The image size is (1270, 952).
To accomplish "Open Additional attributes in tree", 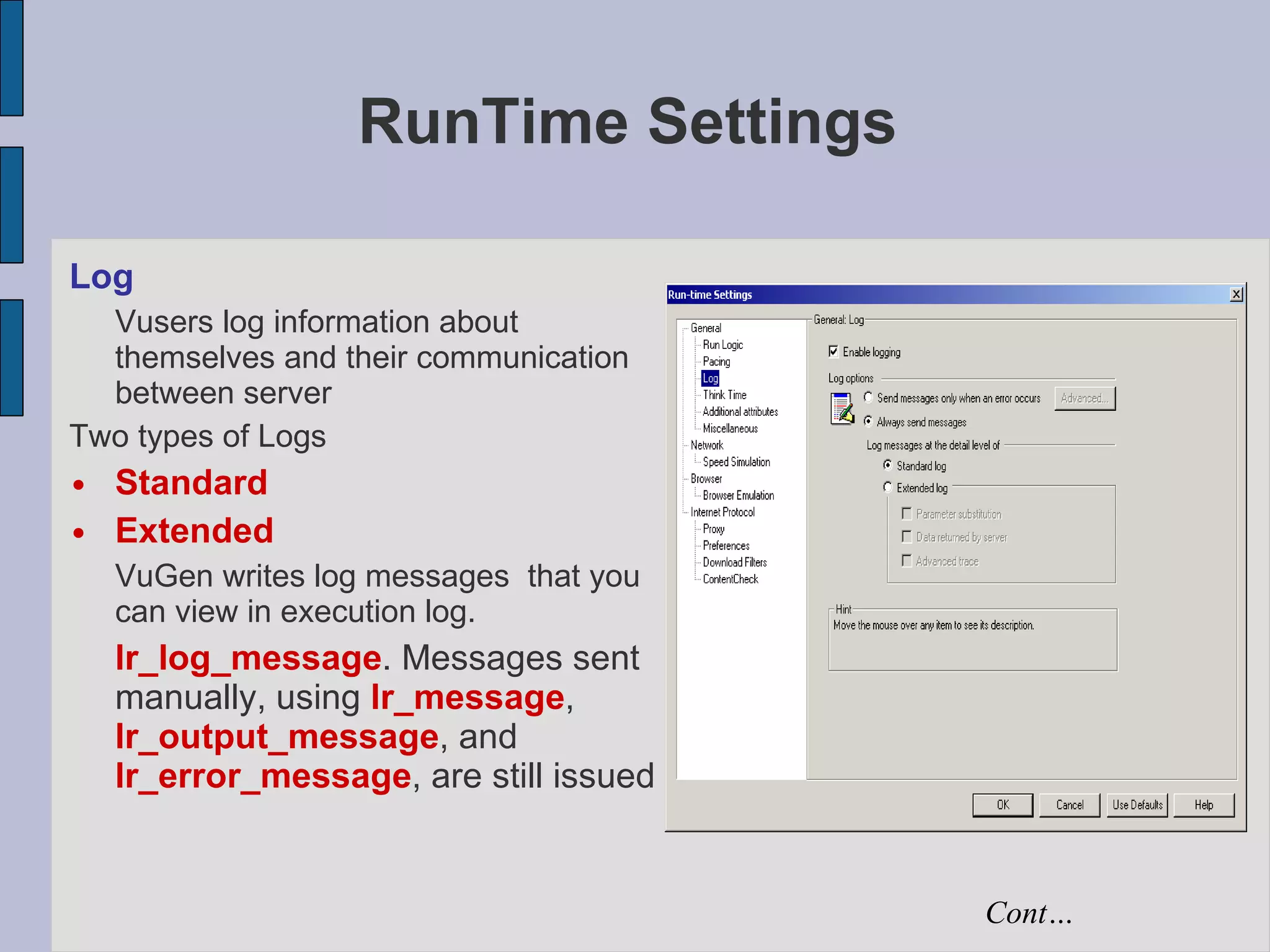I will (x=740, y=412).
